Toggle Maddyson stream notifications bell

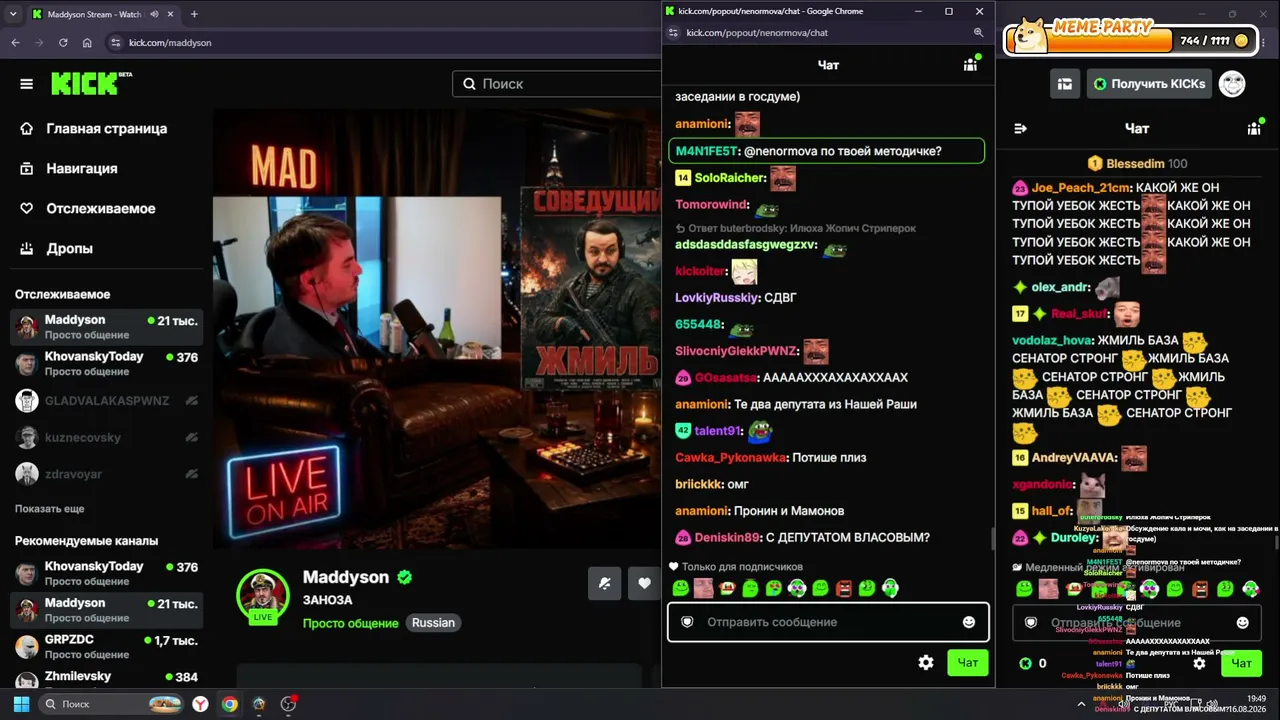pyautogui.click(x=605, y=584)
